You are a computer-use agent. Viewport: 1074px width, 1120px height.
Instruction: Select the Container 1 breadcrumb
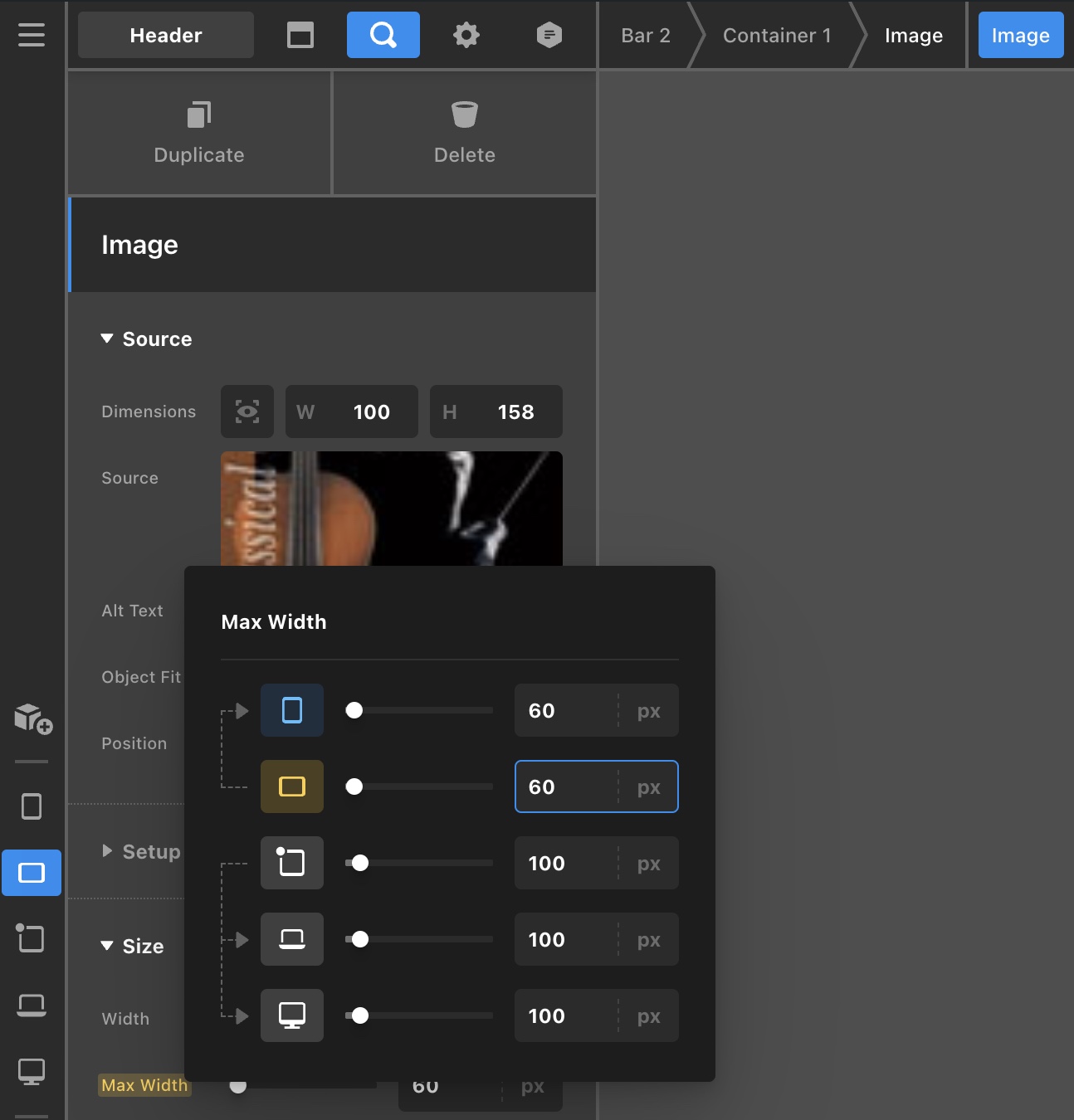point(776,36)
